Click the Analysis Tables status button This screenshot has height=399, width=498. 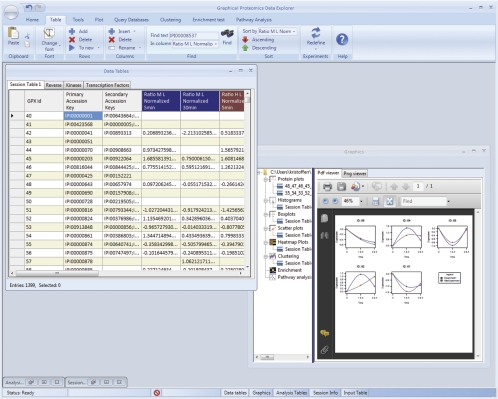tap(291, 393)
